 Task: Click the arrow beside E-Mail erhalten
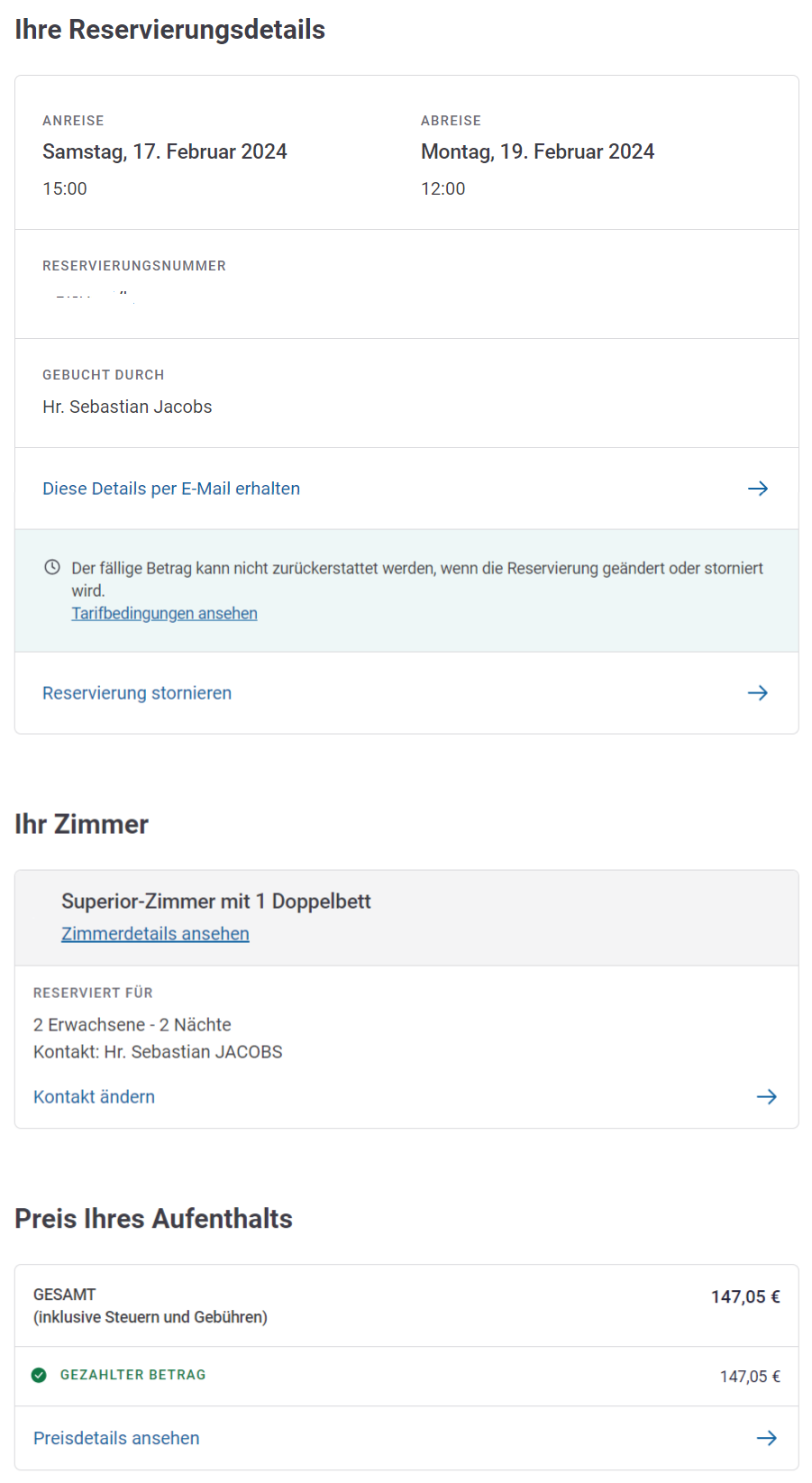pos(758,489)
